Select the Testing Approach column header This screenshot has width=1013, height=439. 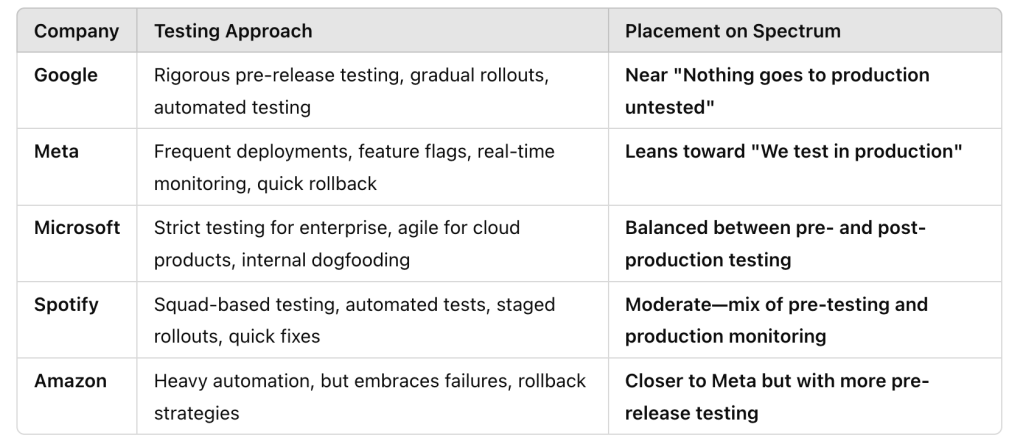[233, 31]
